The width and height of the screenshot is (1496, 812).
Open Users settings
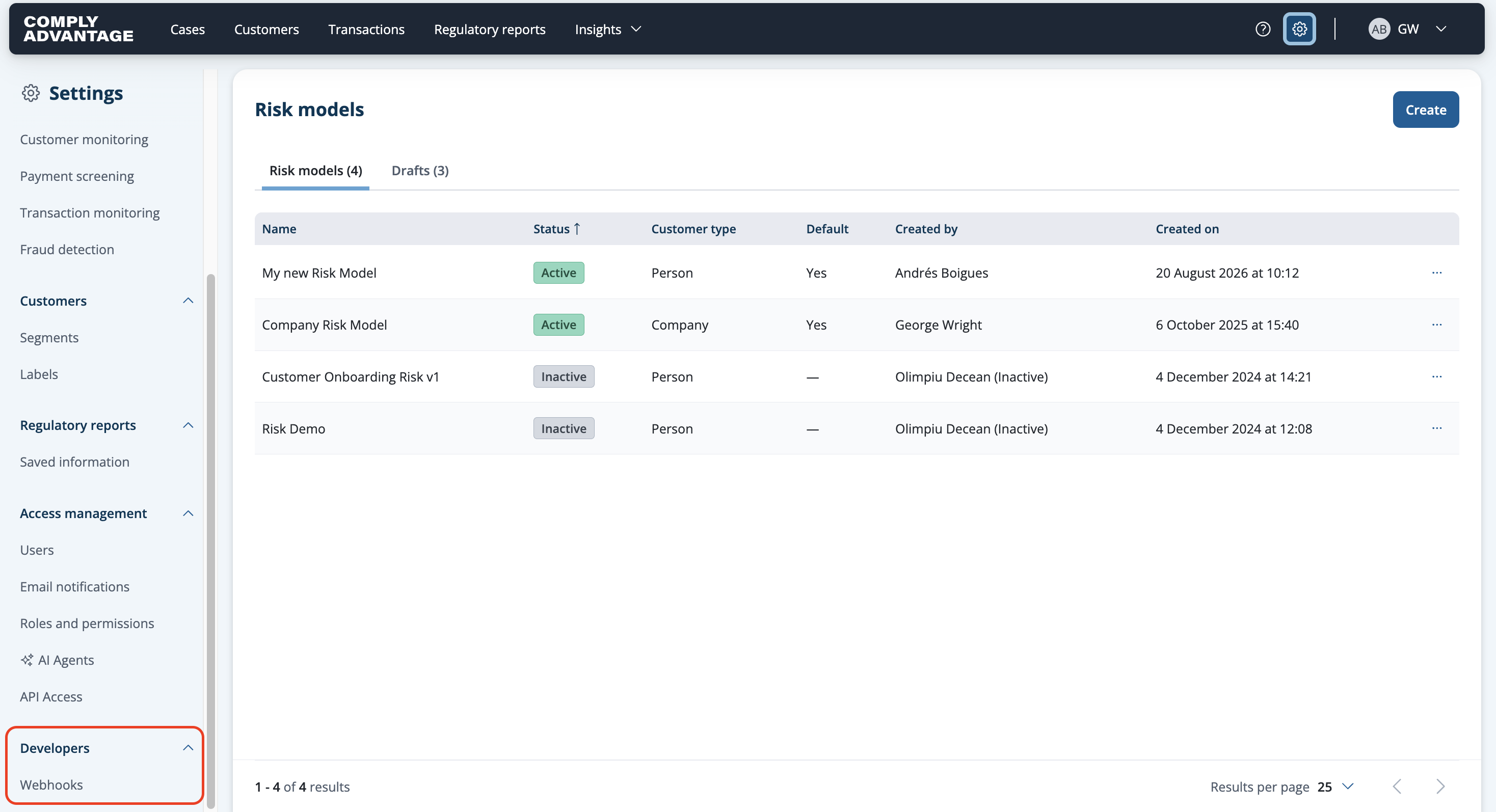point(37,550)
